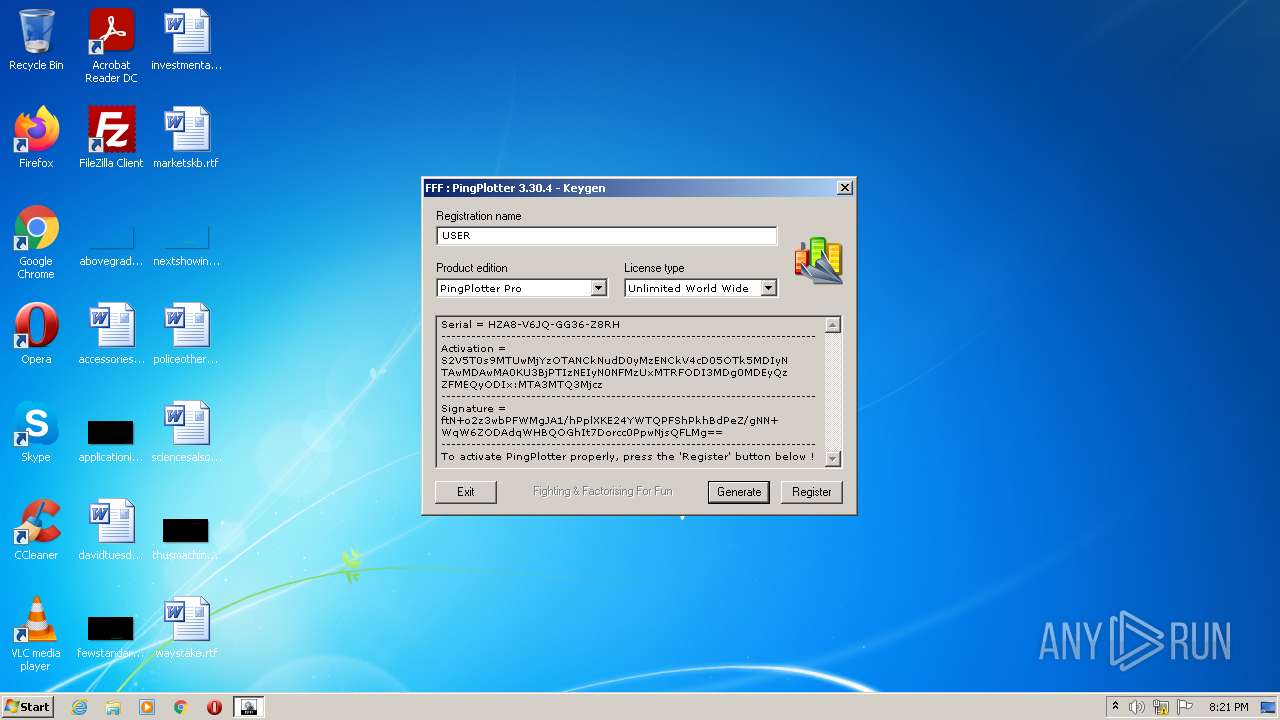Open accessories... Word document

click(111, 334)
